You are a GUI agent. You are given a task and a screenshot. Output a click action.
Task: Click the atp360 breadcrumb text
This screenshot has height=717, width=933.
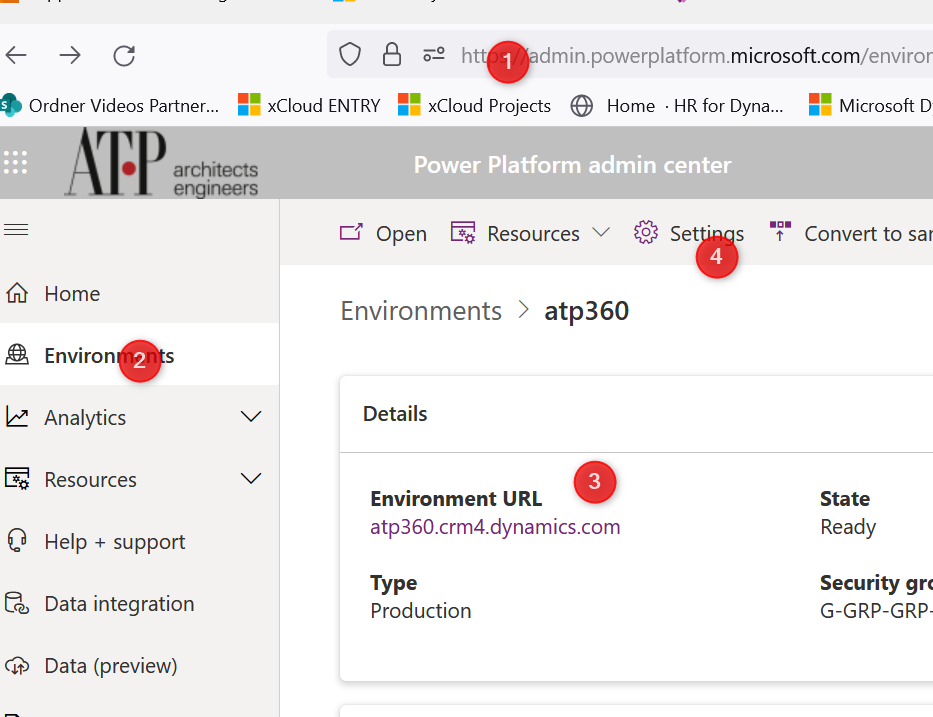coord(587,311)
